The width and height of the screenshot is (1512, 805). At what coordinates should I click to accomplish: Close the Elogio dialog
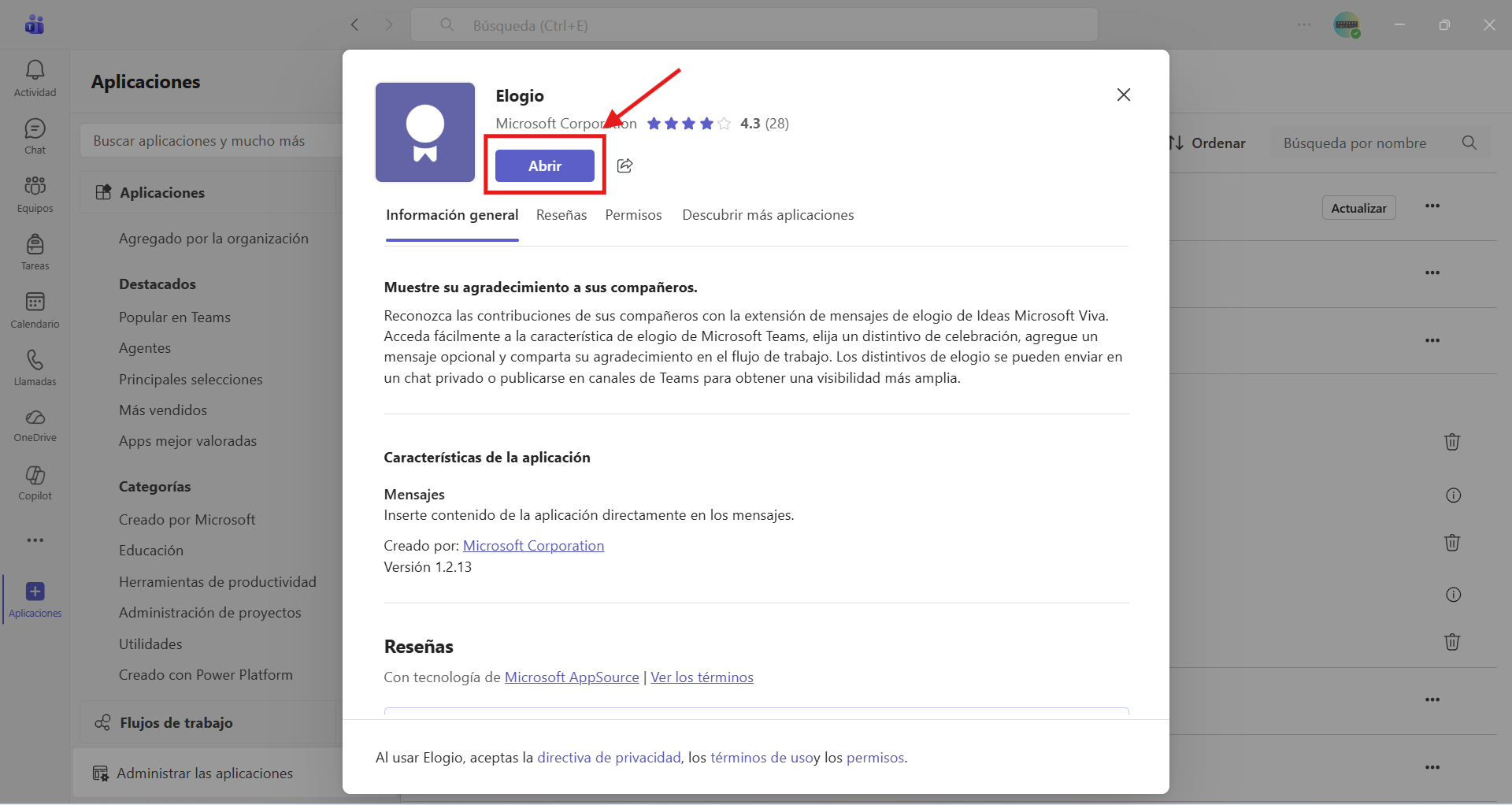(1124, 95)
